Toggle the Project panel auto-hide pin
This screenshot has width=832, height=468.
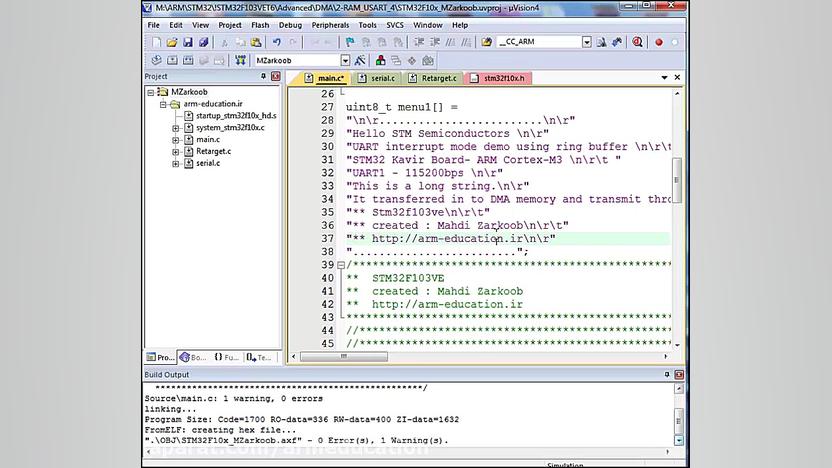coord(261,77)
